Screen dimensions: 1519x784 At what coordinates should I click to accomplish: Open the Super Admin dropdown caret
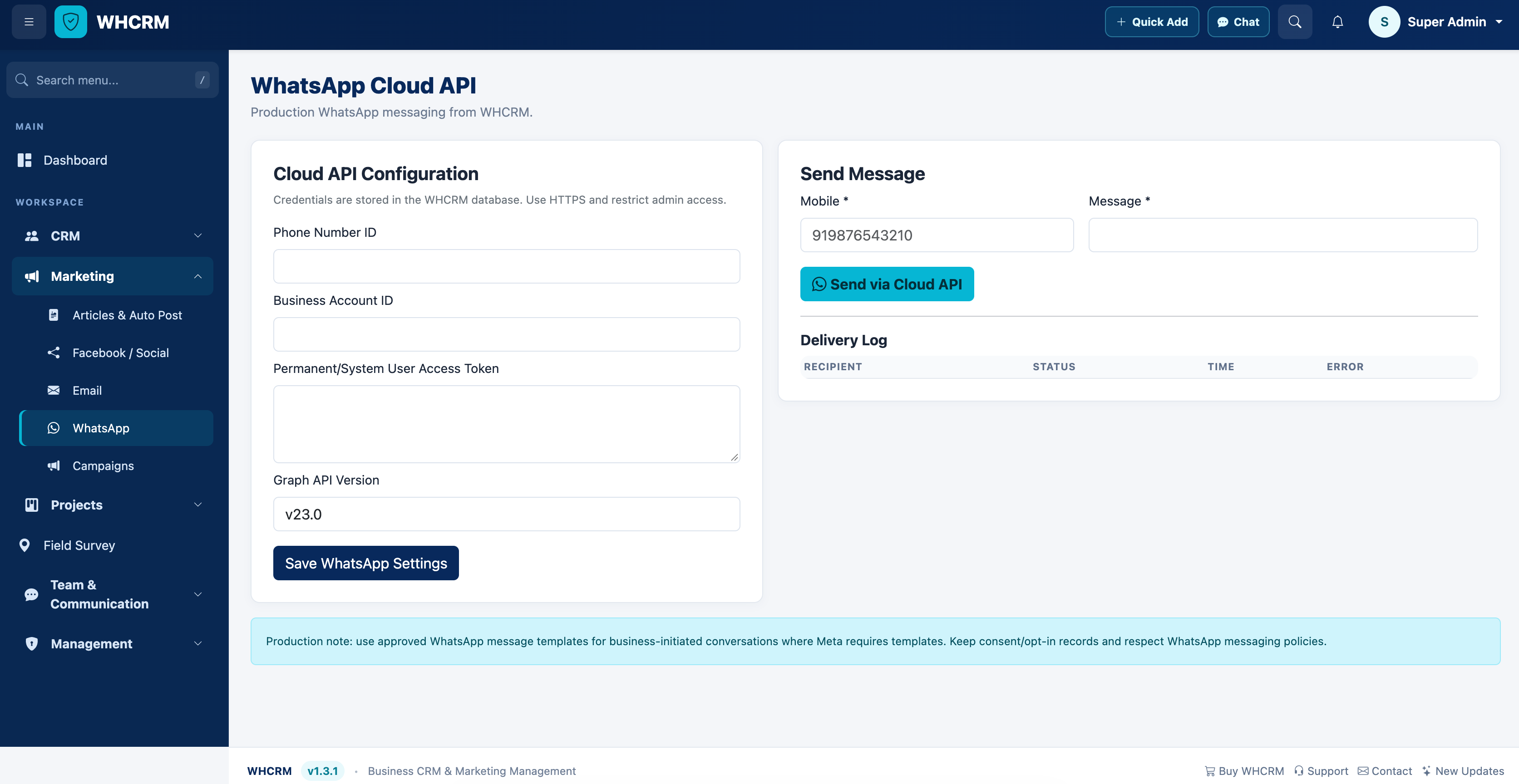1499,22
